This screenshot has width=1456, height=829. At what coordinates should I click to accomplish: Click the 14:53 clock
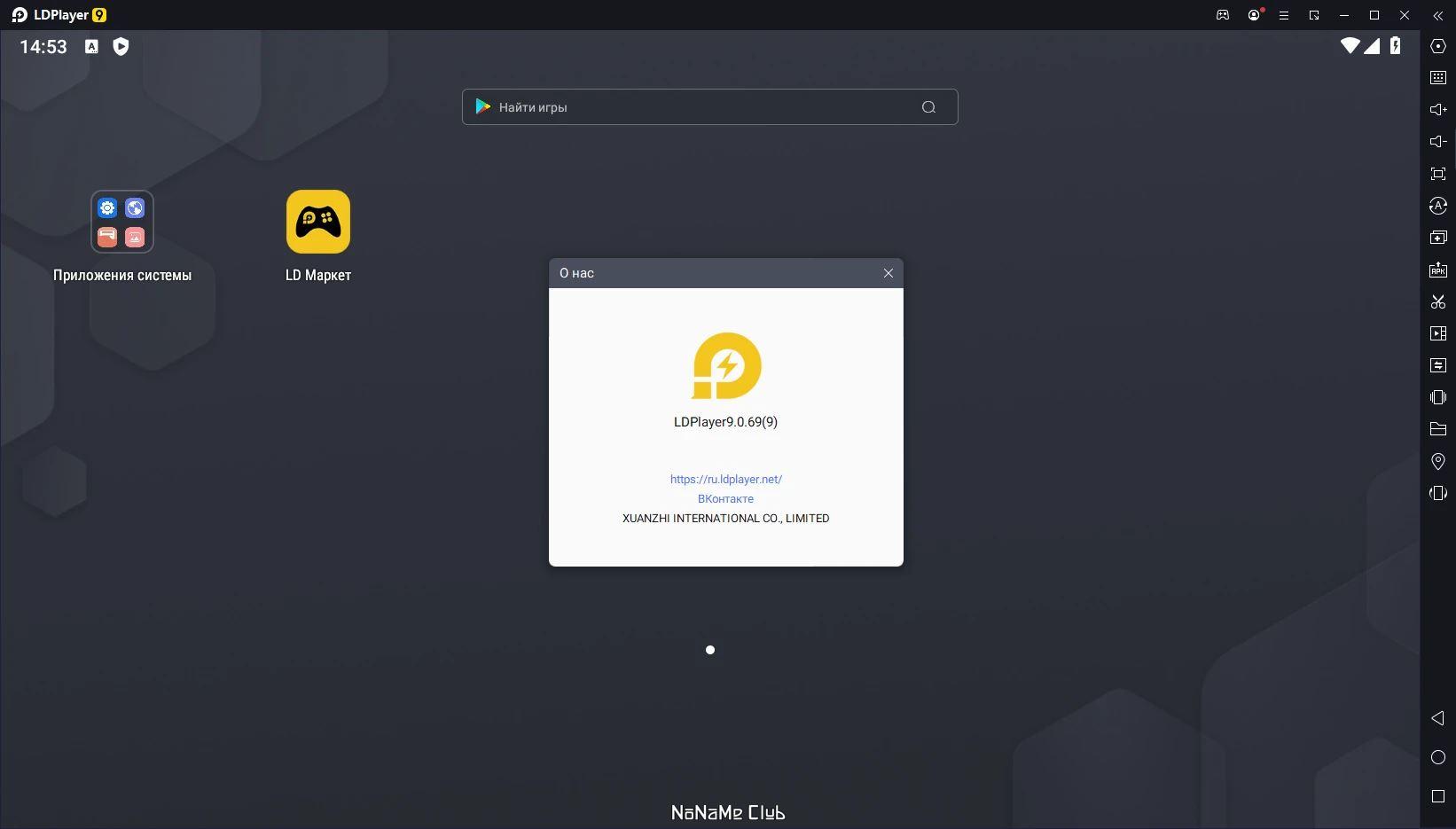43,47
